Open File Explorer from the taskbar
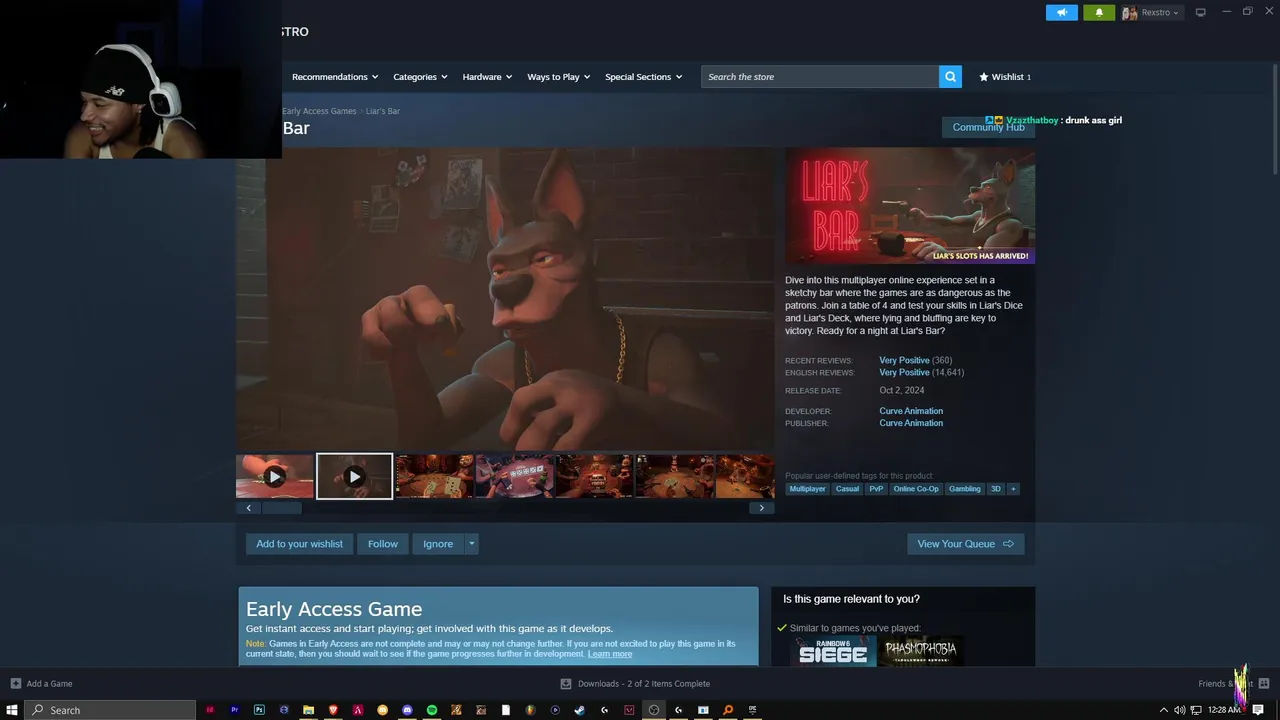1280x720 pixels. click(x=309, y=710)
